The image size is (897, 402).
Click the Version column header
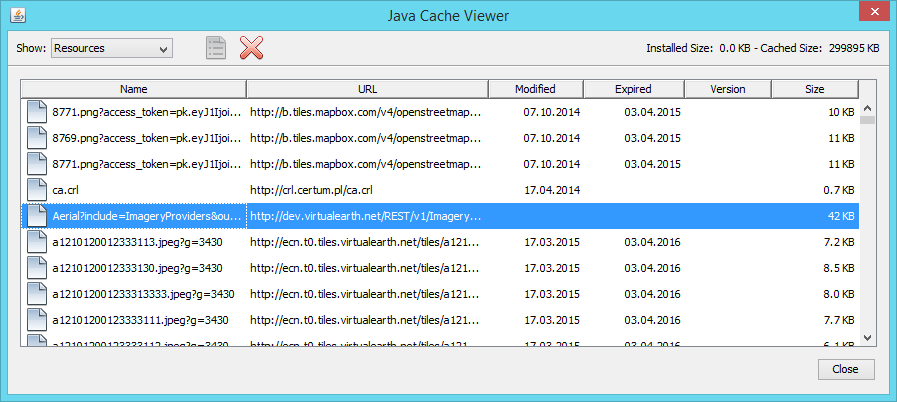(x=727, y=89)
